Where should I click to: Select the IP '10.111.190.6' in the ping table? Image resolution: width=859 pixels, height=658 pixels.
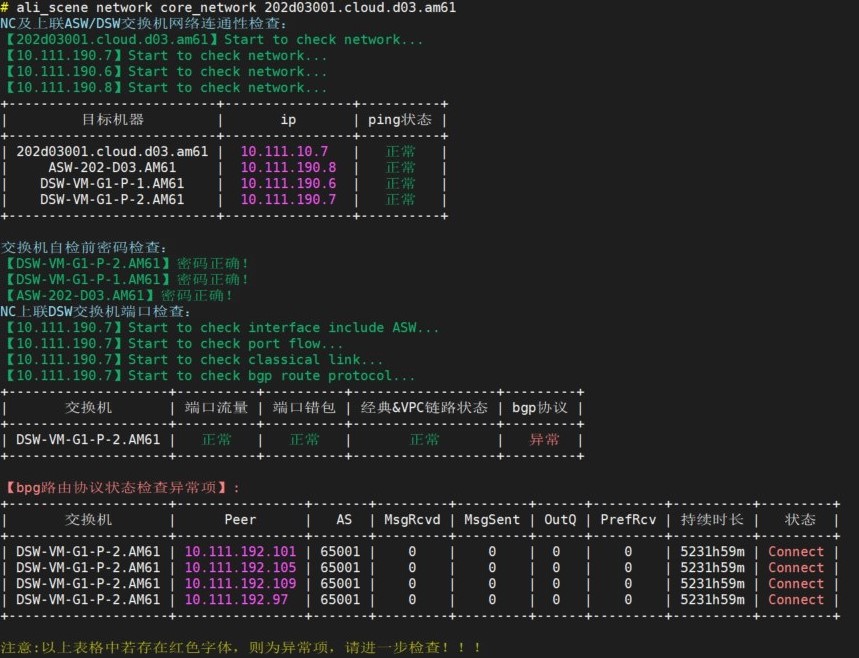pos(289,184)
